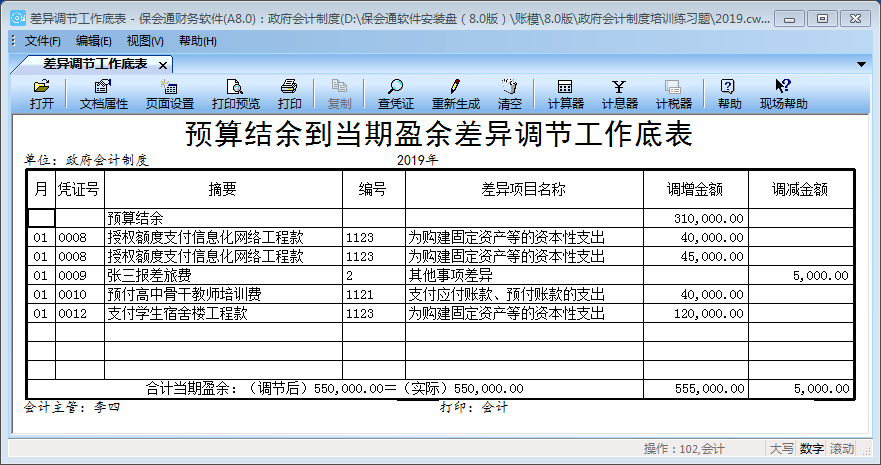Click the 凭证号 column header
The image size is (881, 465).
click(x=79, y=189)
